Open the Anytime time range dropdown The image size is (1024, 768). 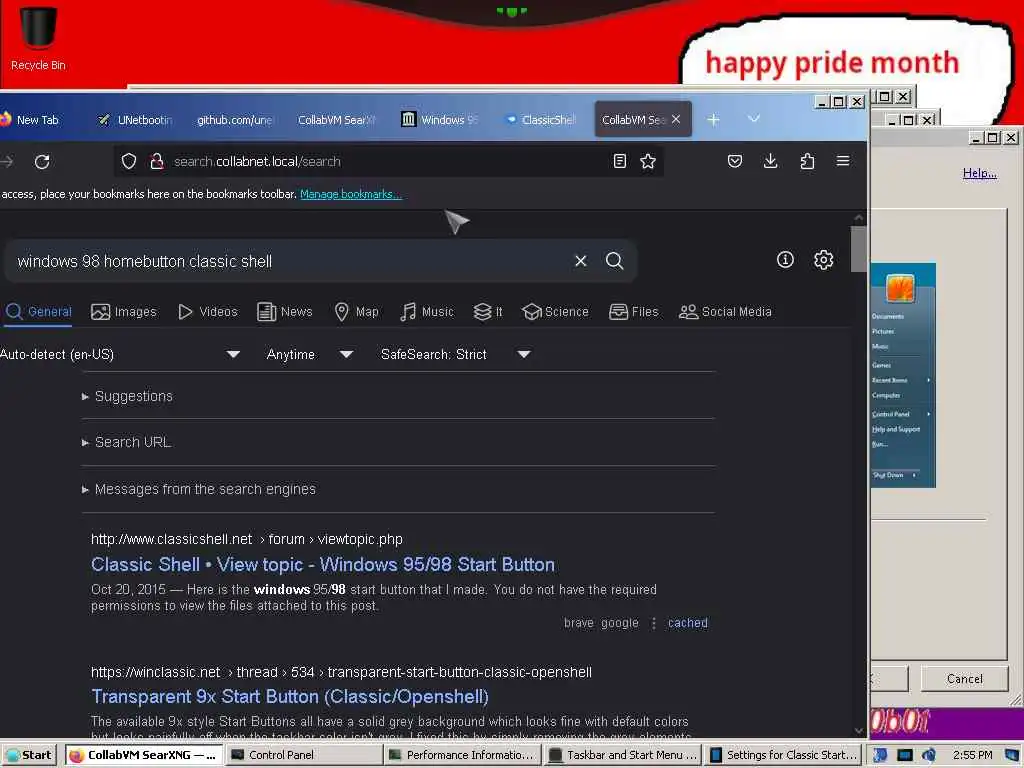pos(310,354)
